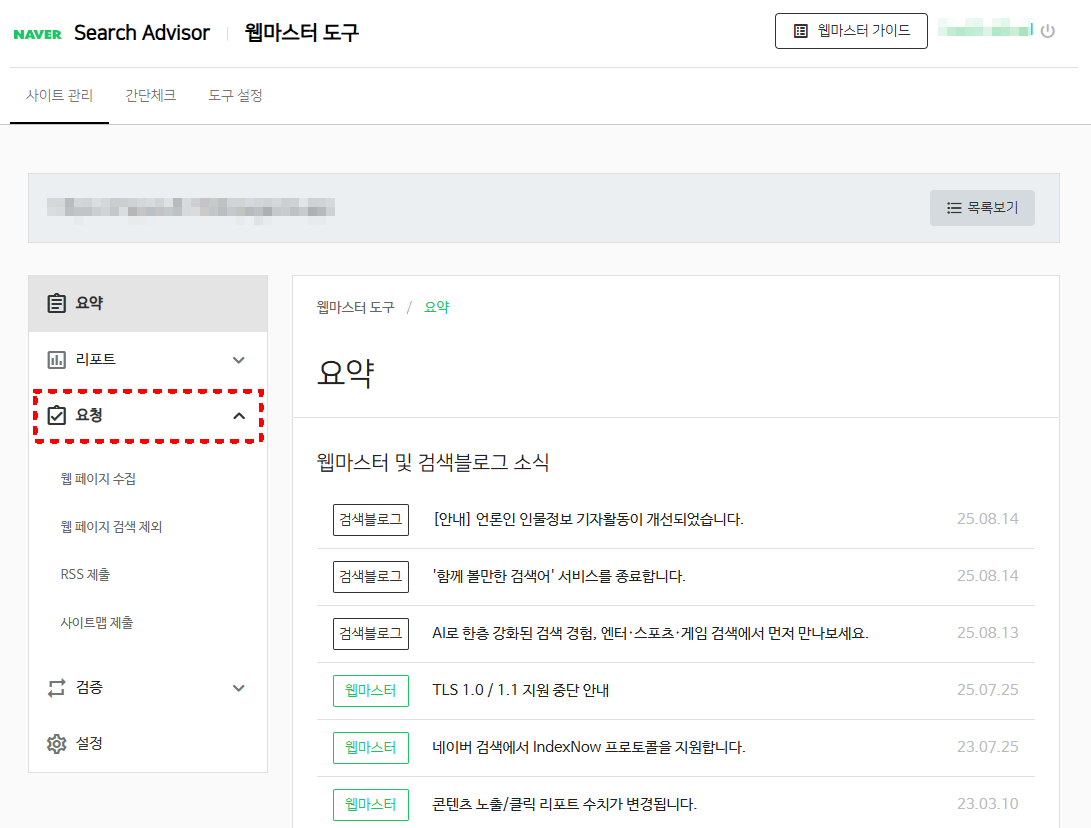Click 웹마스터 tag on TLS notice
Image resolution: width=1091 pixels, height=828 pixels.
[371, 691]
